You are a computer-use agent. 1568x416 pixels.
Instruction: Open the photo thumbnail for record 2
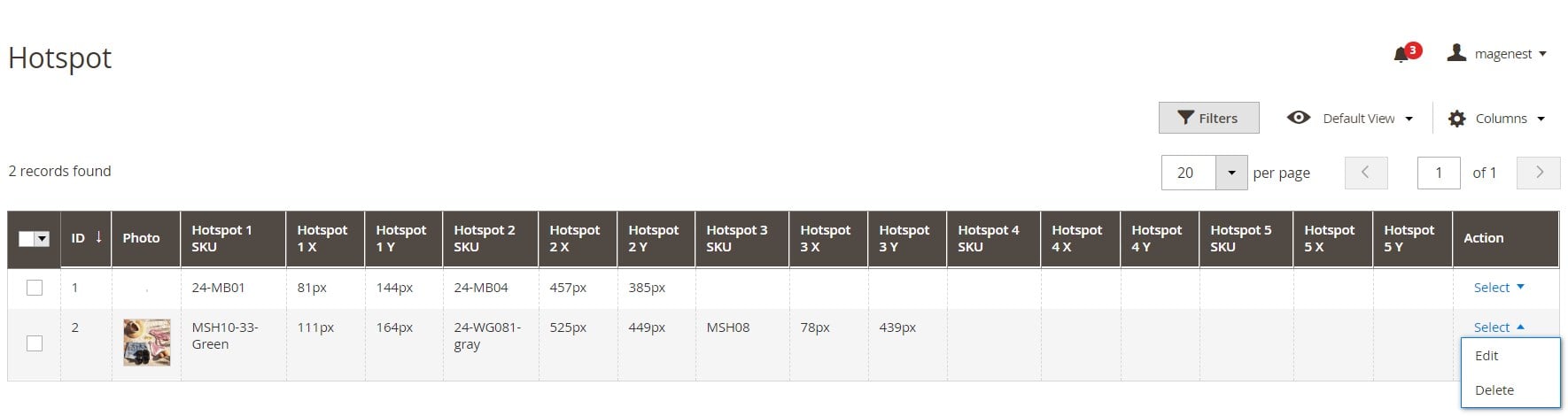(147, 343)
